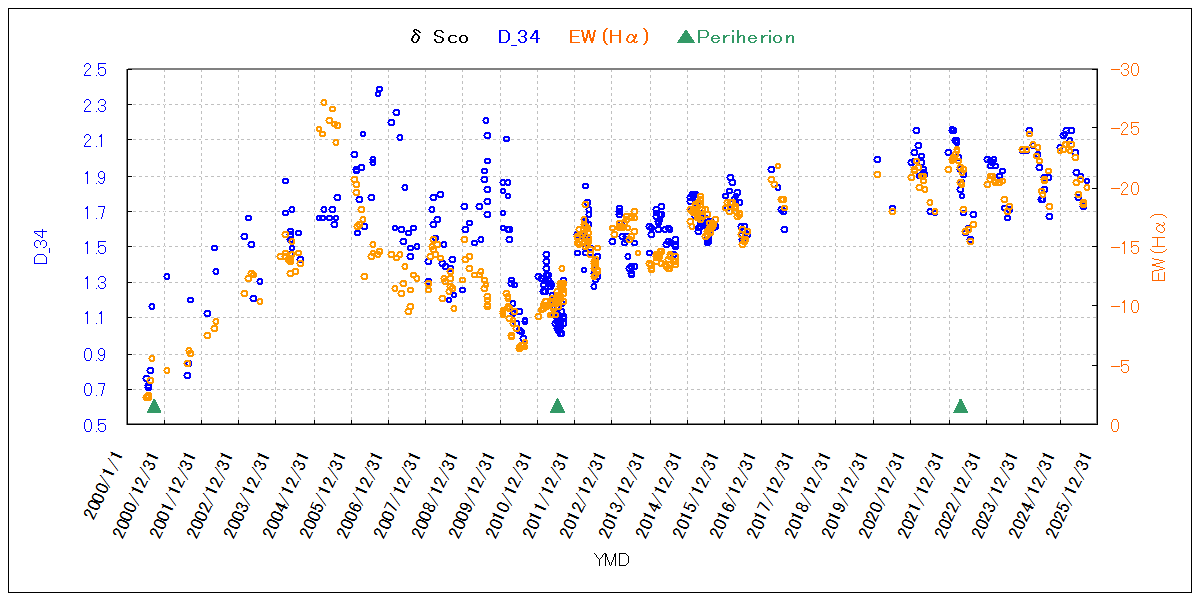Click the 2.5 tick on left axis

click(95, 70)
